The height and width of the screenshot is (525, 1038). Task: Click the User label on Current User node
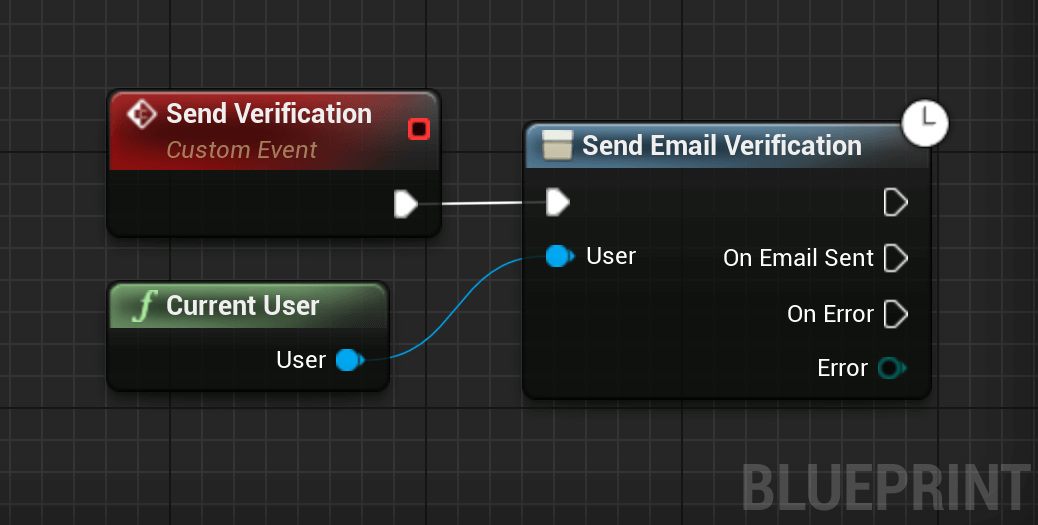tap(301, 360)
